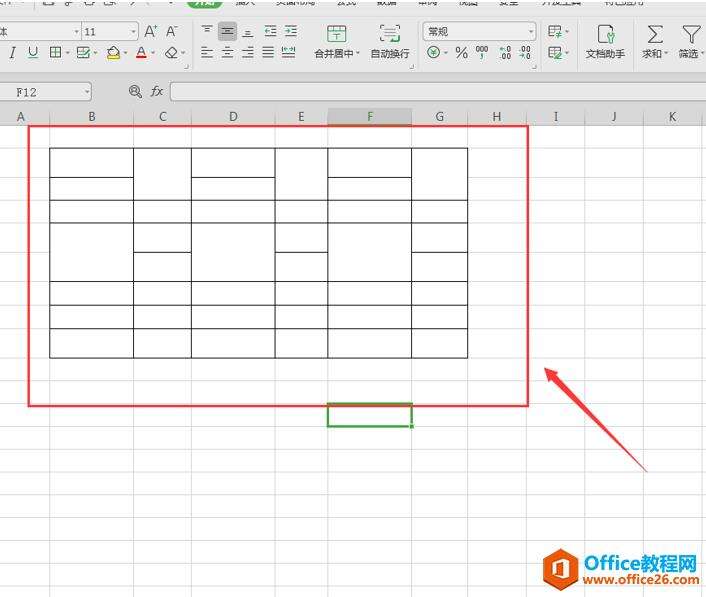Align text left
706x597 pixels.
tap(207, 53)
